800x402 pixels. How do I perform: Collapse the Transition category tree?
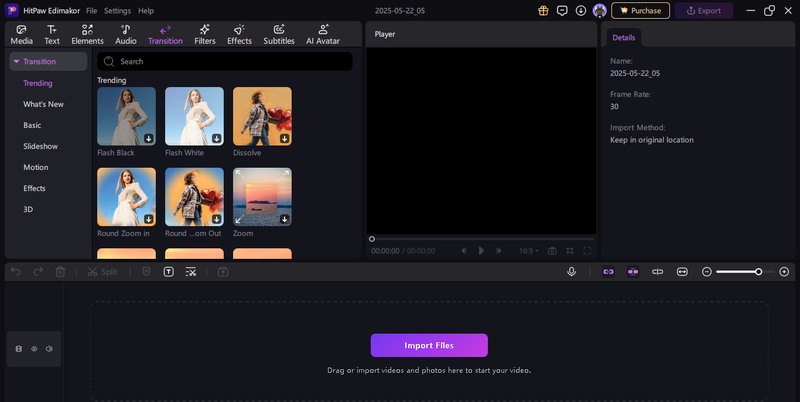click(x=17, y=62)
